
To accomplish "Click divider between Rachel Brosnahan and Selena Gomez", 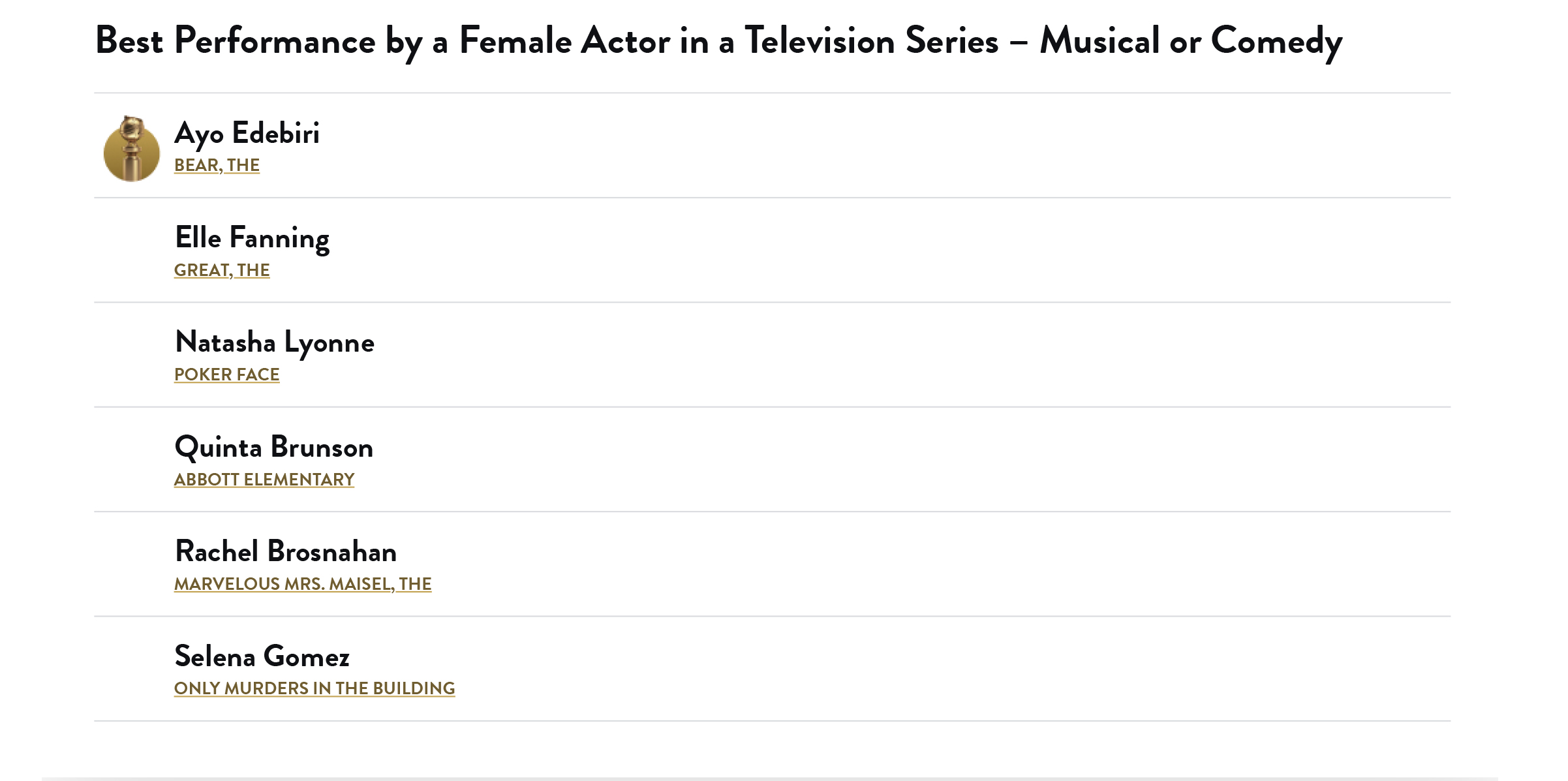I will [772, 617].
